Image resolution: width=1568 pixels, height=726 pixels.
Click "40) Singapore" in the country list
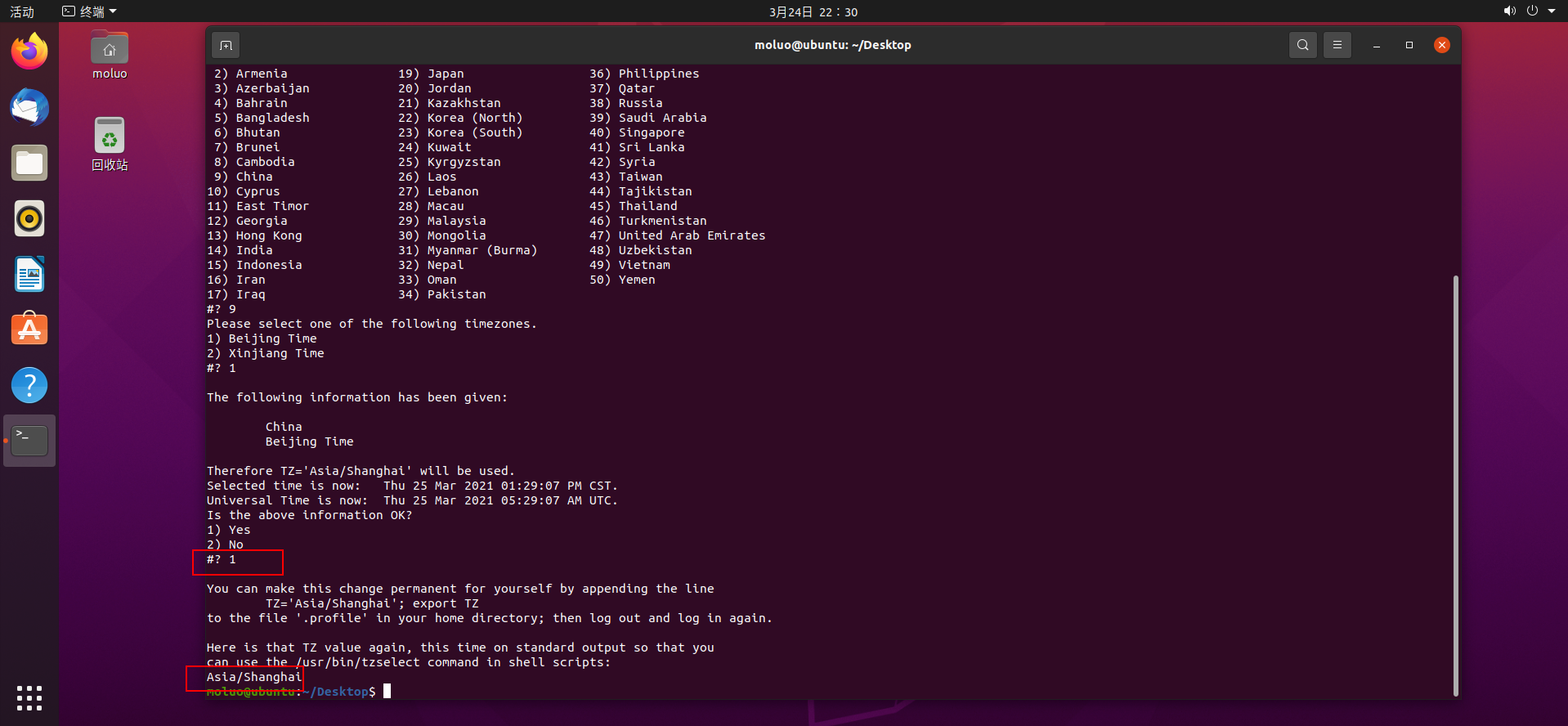point(637,132)
